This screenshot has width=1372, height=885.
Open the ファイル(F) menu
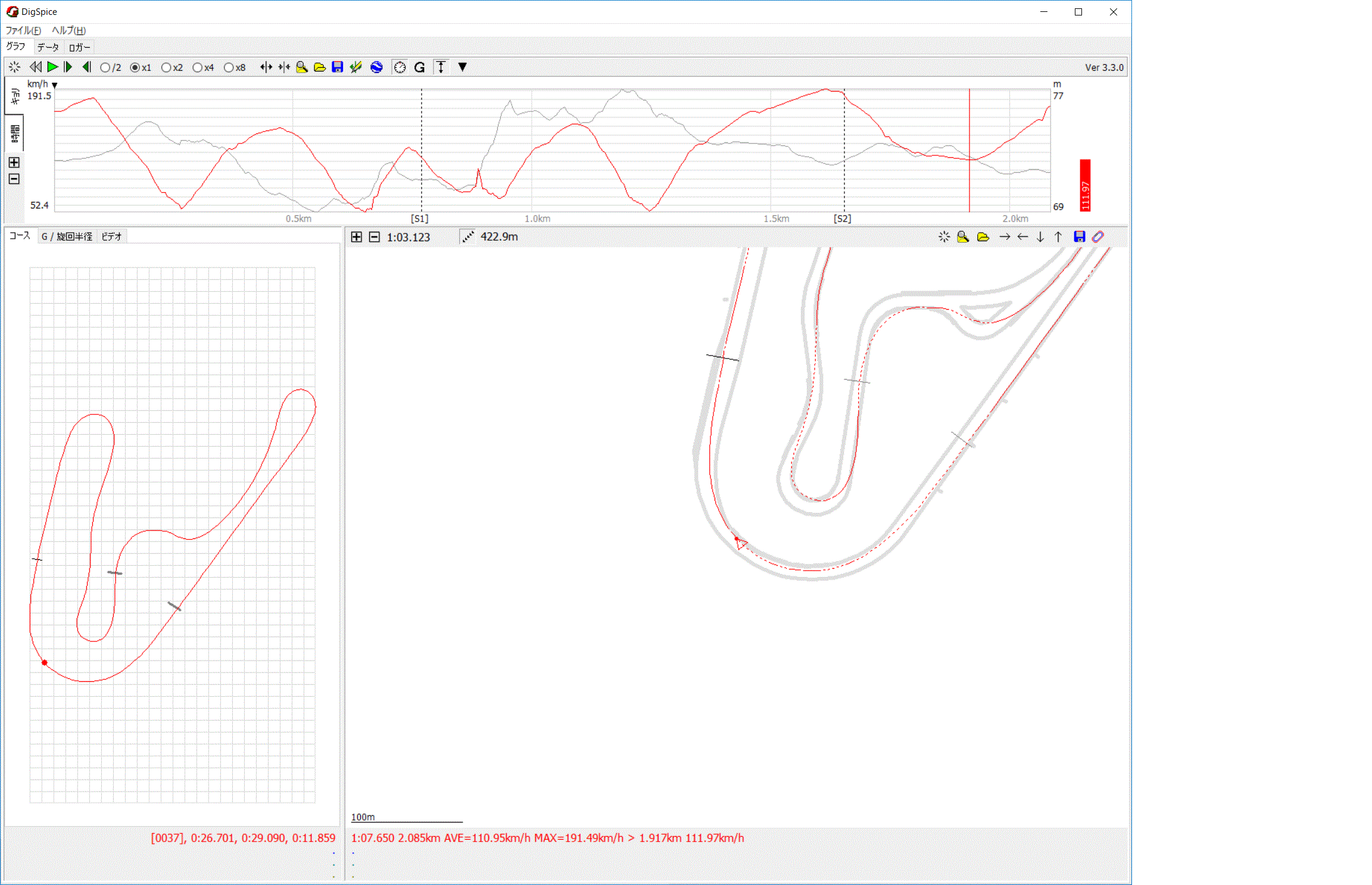(x=23, y=30)
